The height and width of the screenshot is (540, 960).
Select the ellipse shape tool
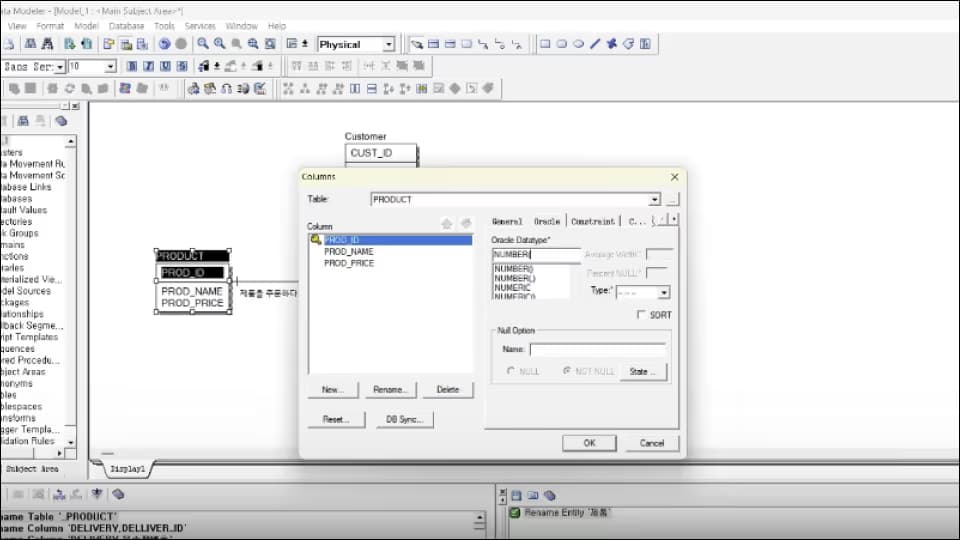coord(578,43)
